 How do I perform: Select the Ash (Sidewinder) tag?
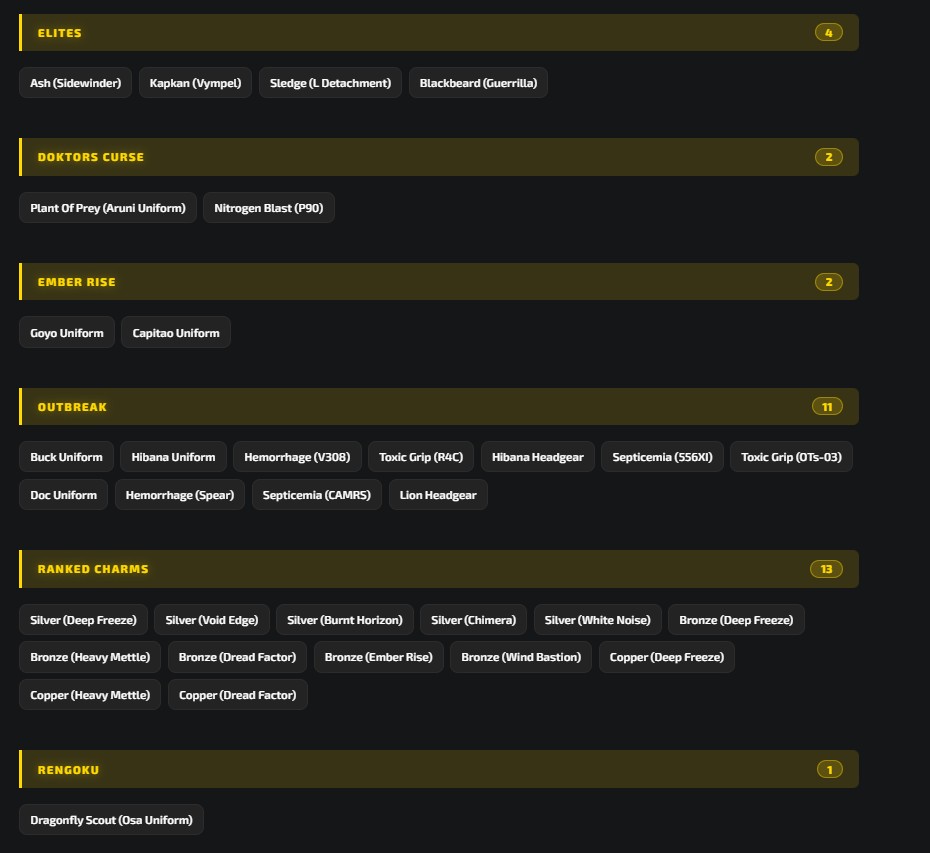(75, 83)
